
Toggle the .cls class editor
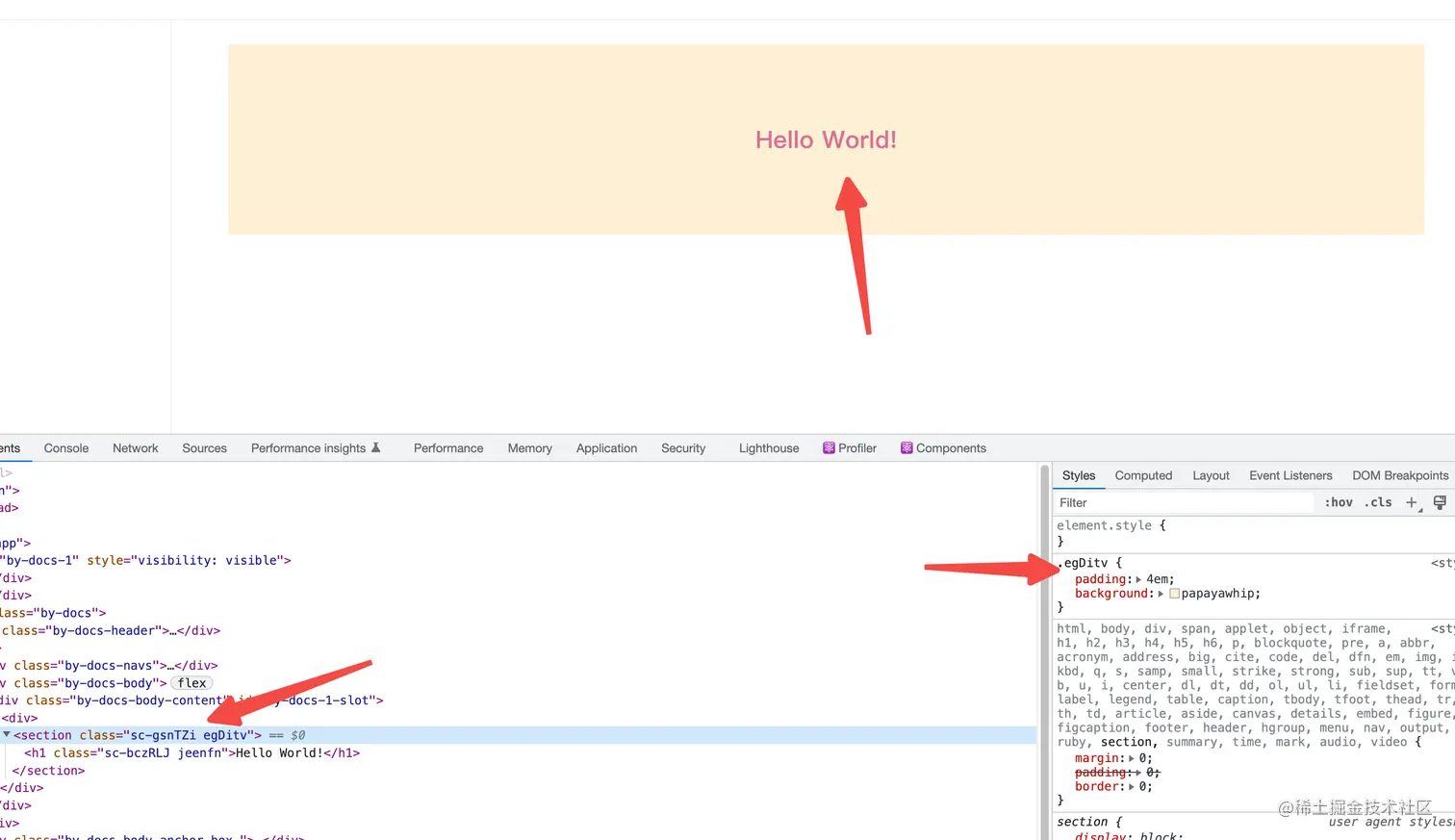(1377, 501)
